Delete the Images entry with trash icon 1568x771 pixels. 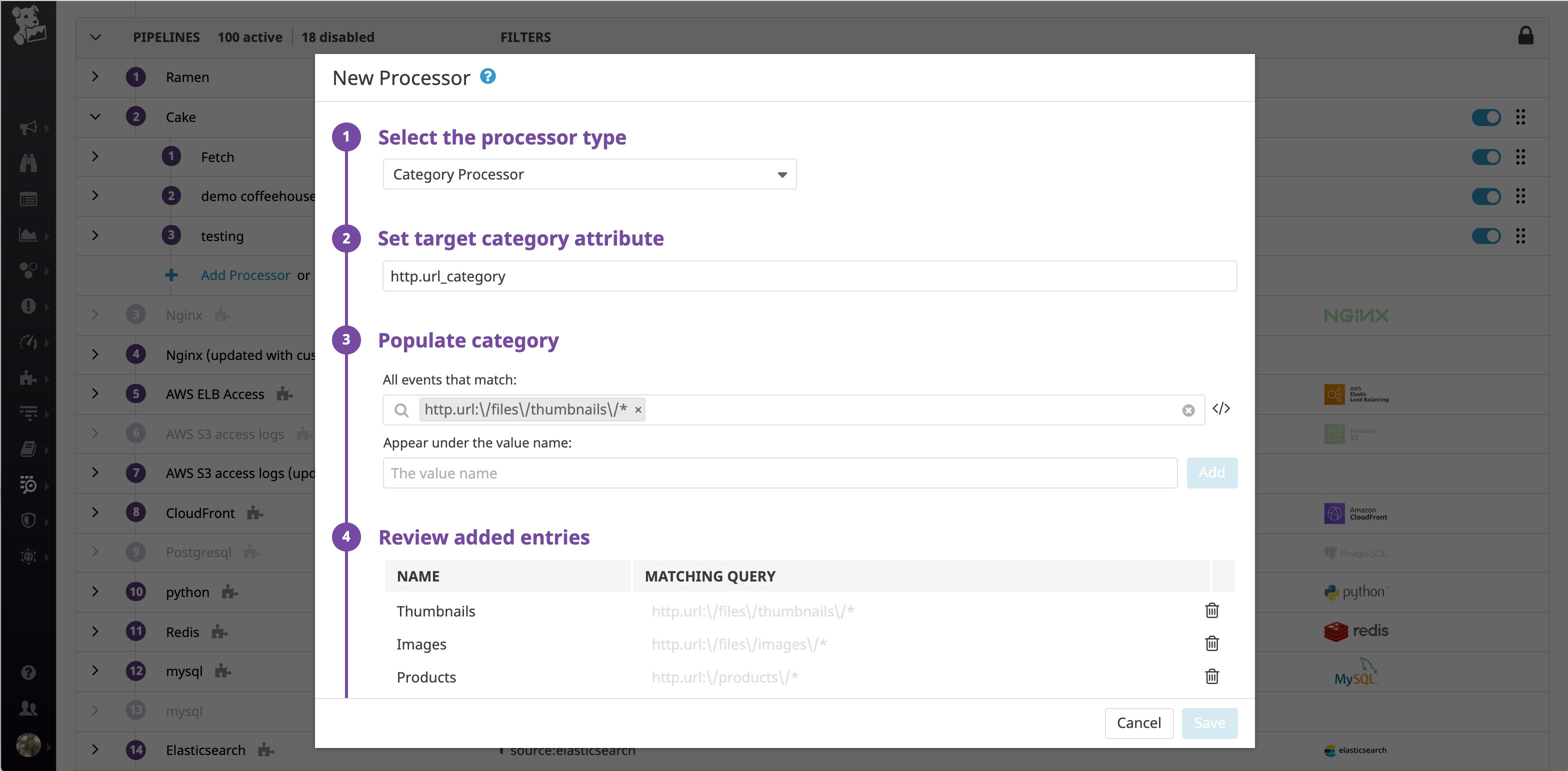(1211, 643)
